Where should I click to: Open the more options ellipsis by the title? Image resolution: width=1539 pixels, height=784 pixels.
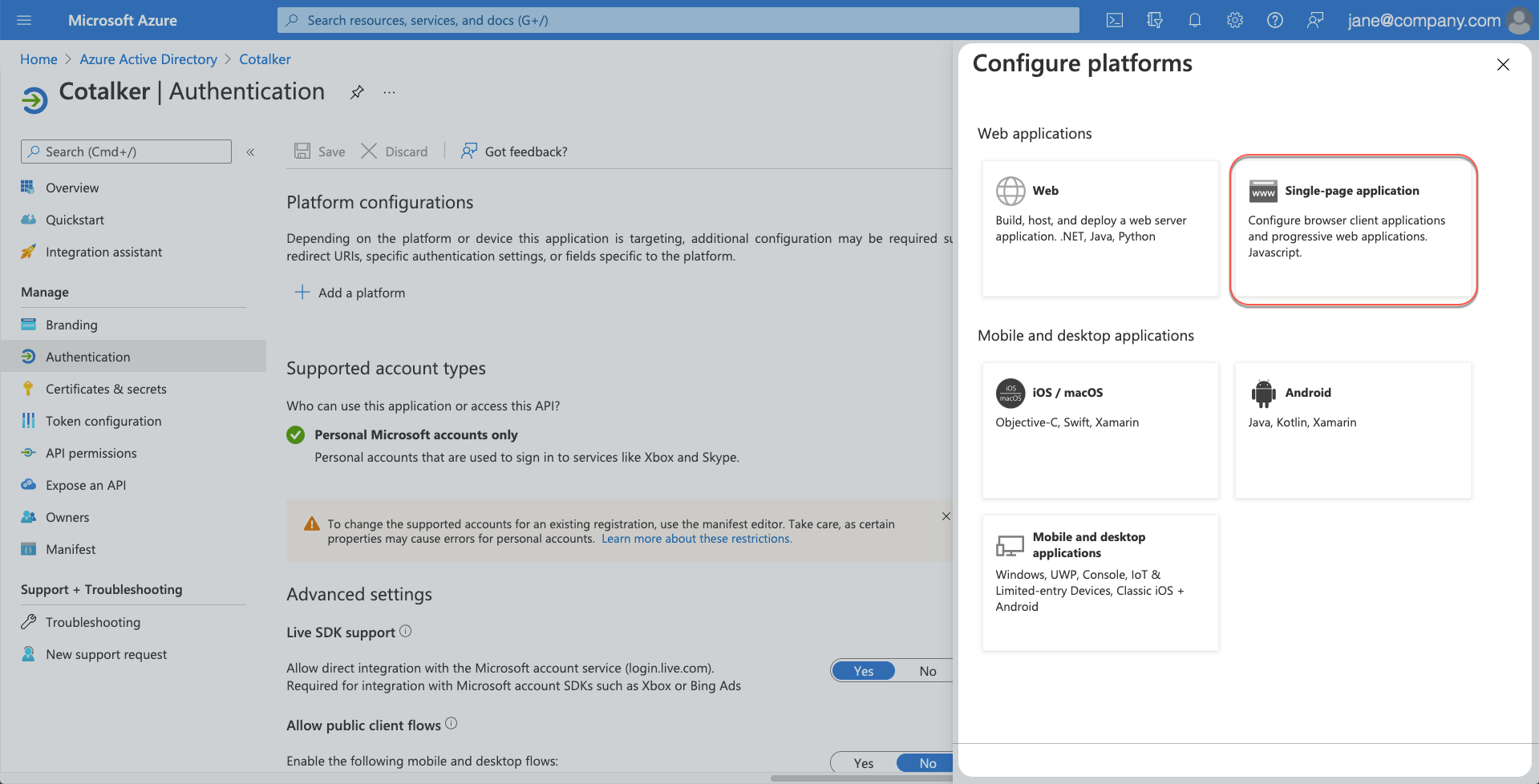[389, 92]
